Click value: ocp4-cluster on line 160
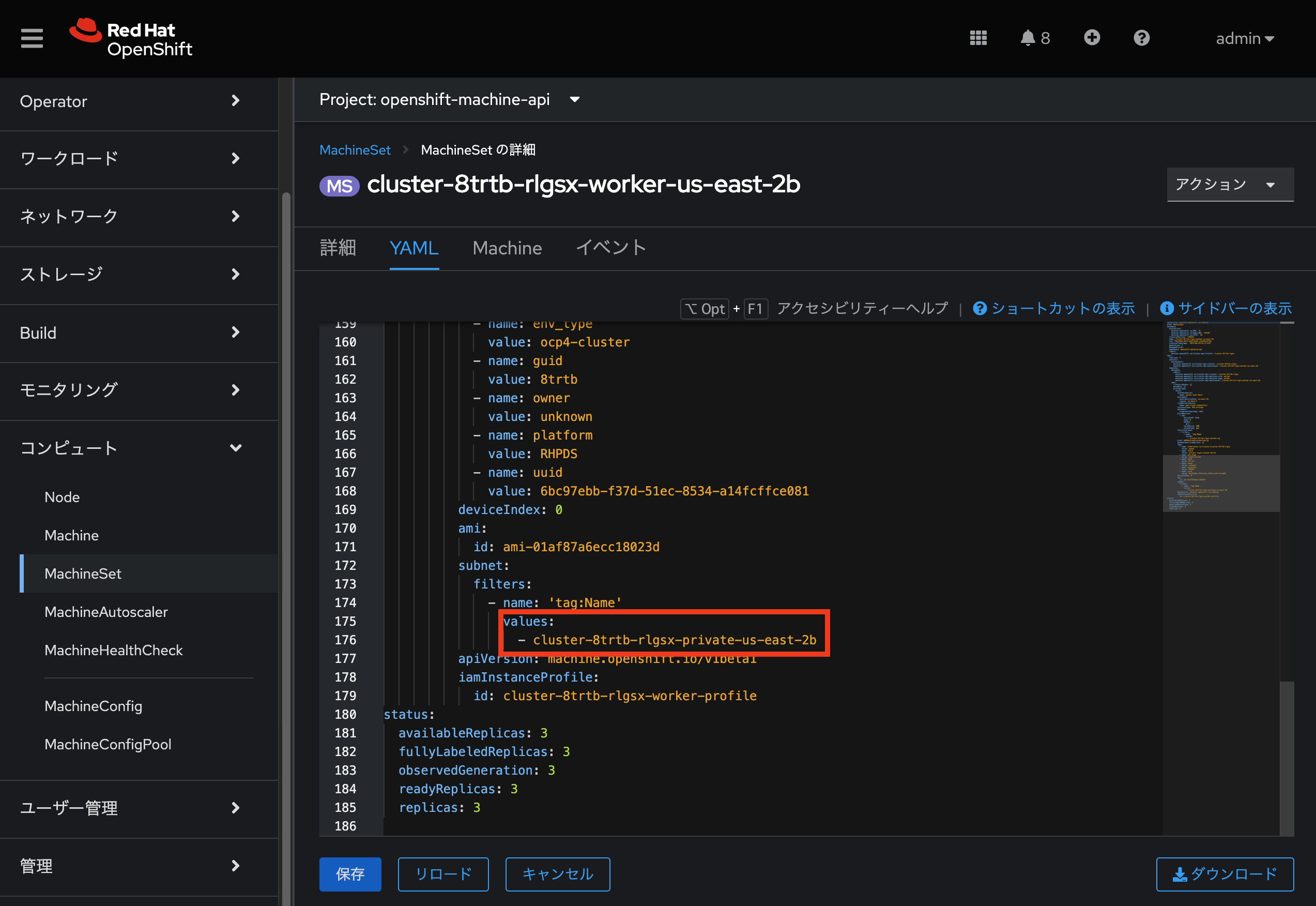Screen dimensions: 1316x906 (x=559, y=342)
